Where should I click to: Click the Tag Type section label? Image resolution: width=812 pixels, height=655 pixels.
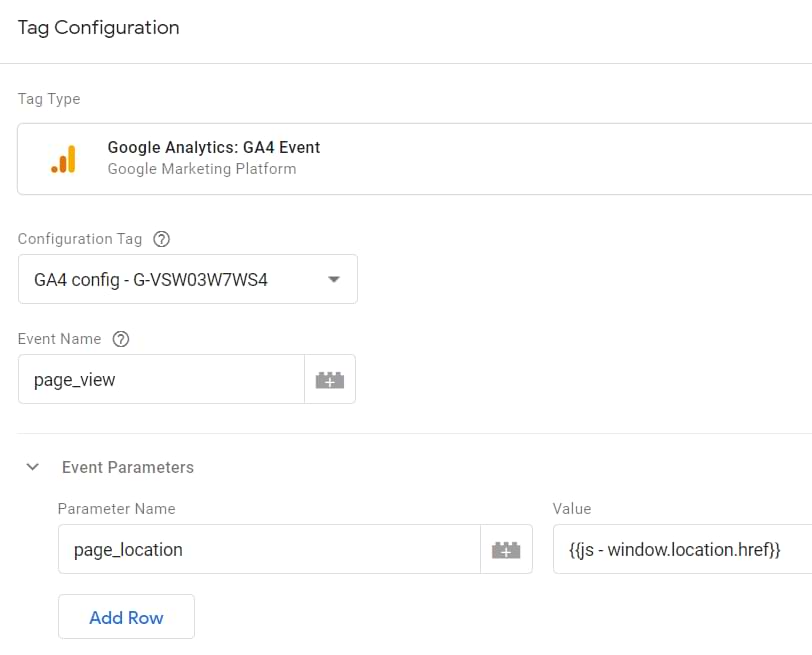[48, 99]
